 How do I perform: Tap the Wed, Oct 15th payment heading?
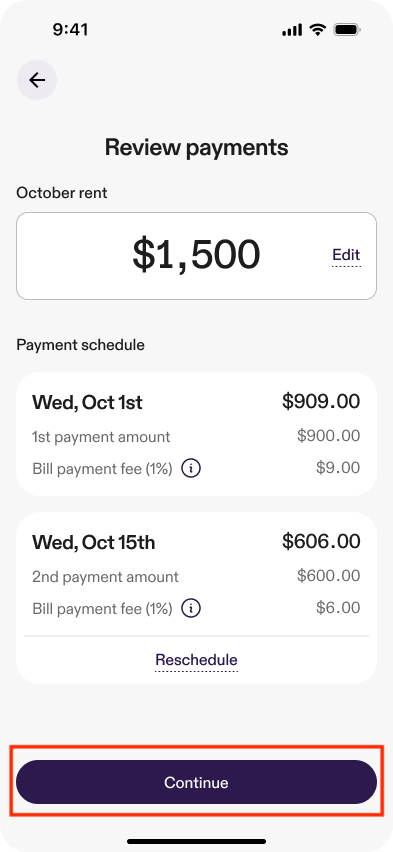[x=93, y=542]
